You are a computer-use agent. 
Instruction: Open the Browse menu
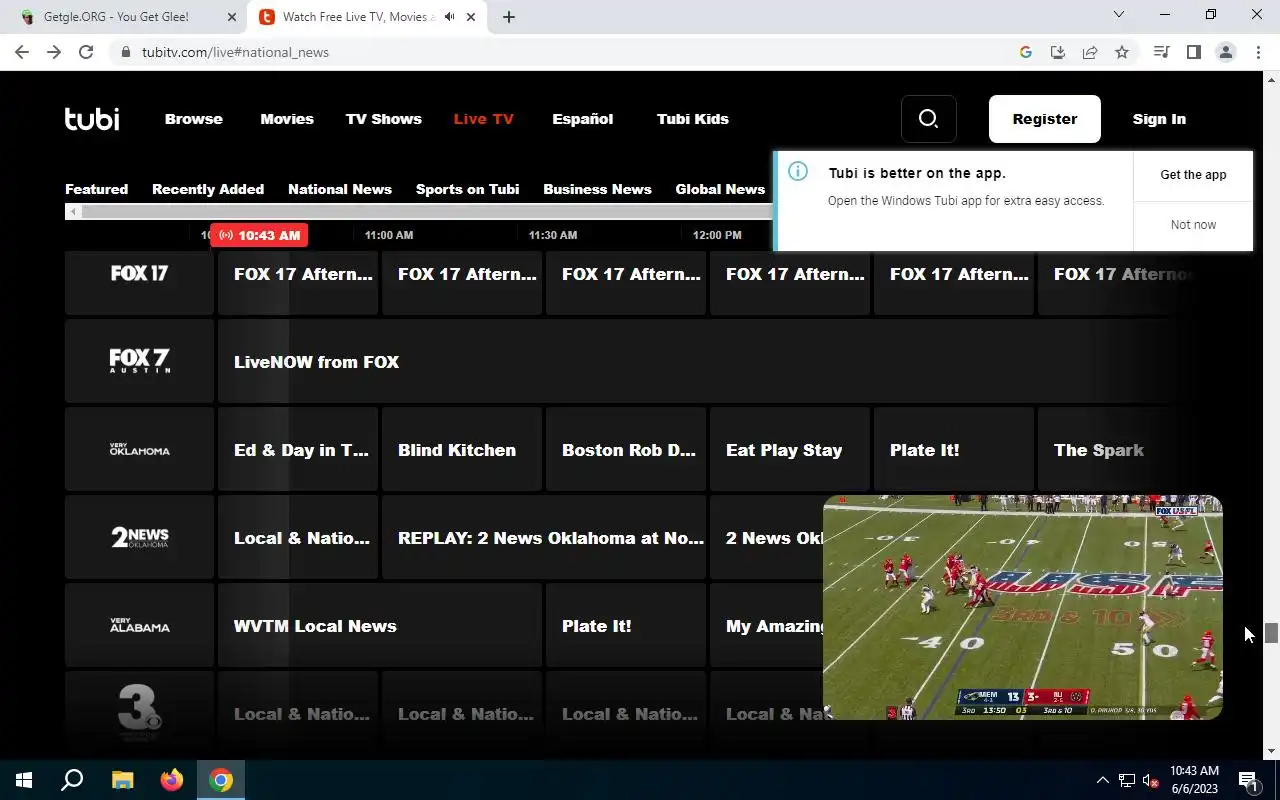[x=194, y=119]
